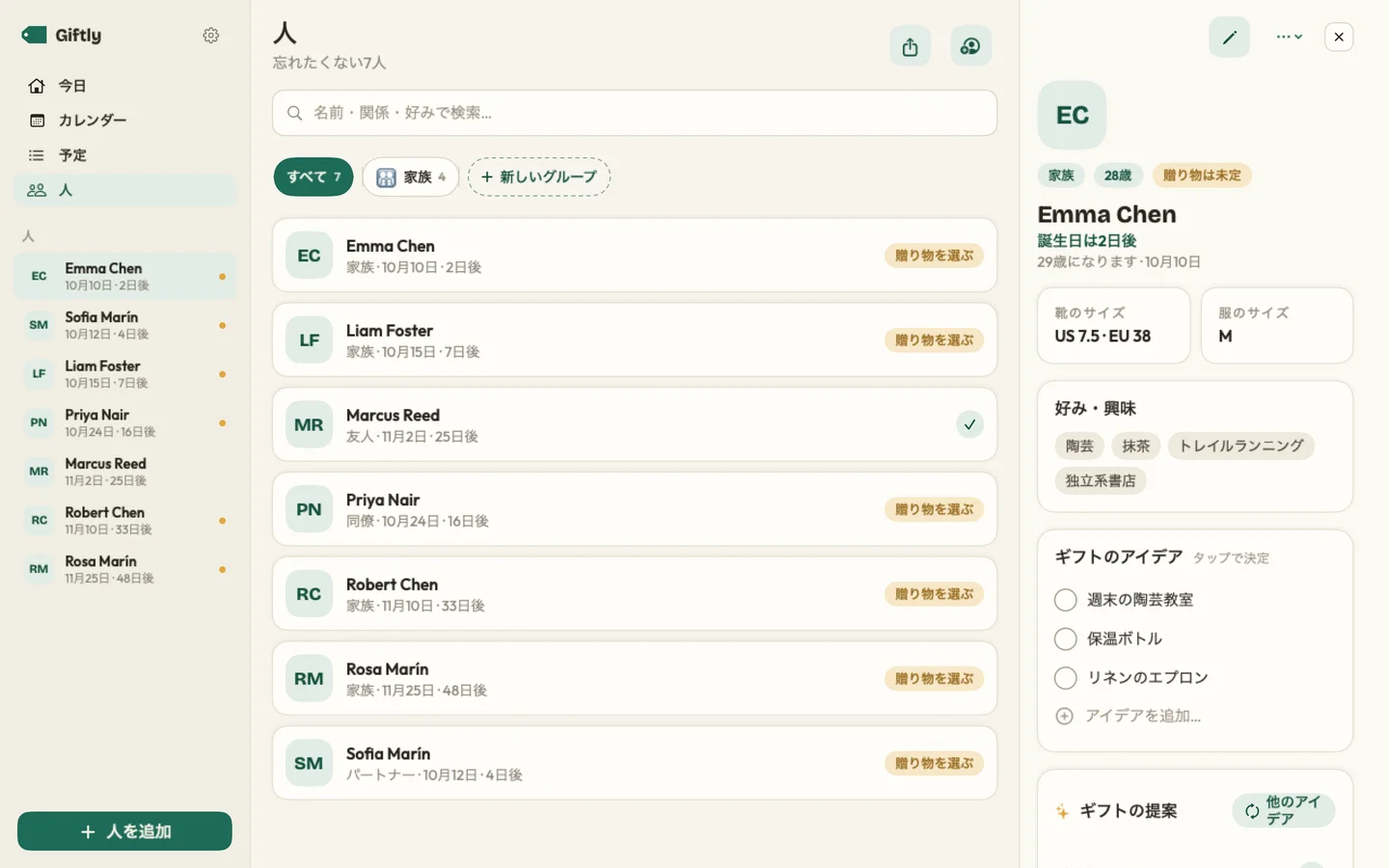Click the 他のアイデア refresh button
Screen dimensions: 1389x868
point(1283,810)
